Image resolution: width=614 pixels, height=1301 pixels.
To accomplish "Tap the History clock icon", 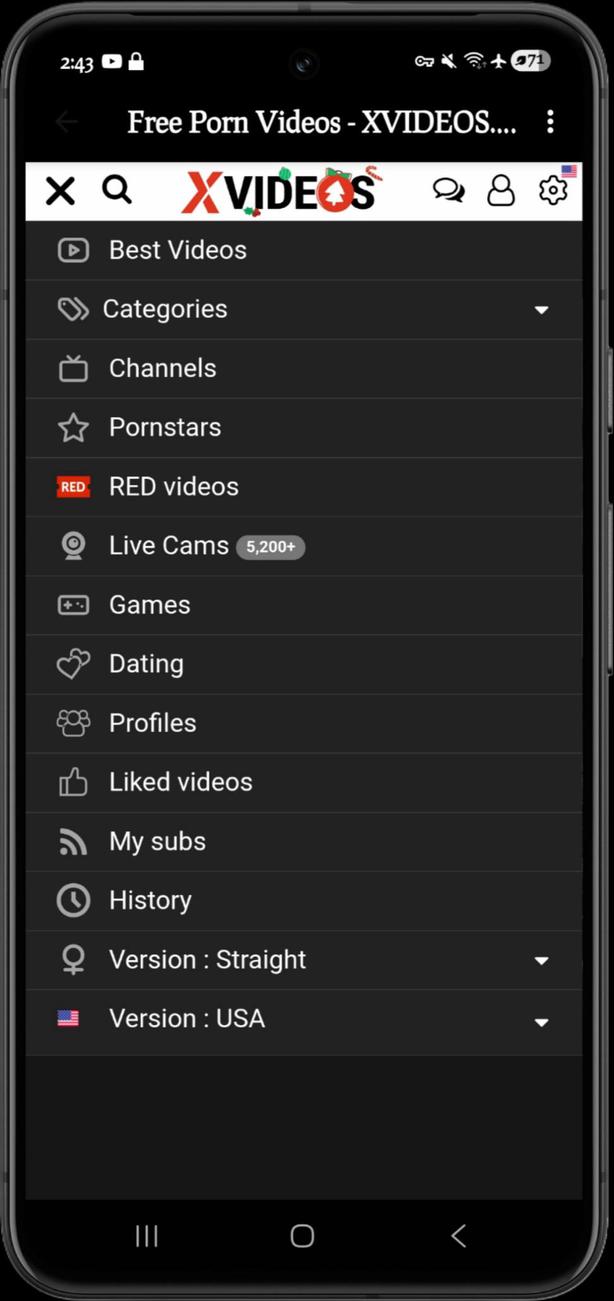I will 73,901.
